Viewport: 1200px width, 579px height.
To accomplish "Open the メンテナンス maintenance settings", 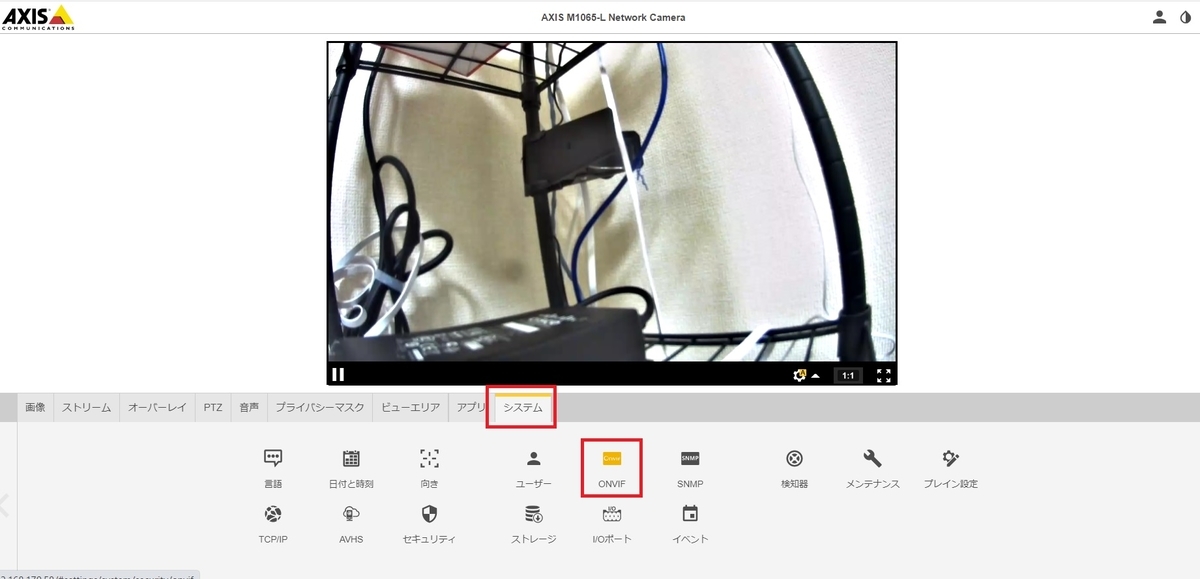I will [x=872, y=467].
